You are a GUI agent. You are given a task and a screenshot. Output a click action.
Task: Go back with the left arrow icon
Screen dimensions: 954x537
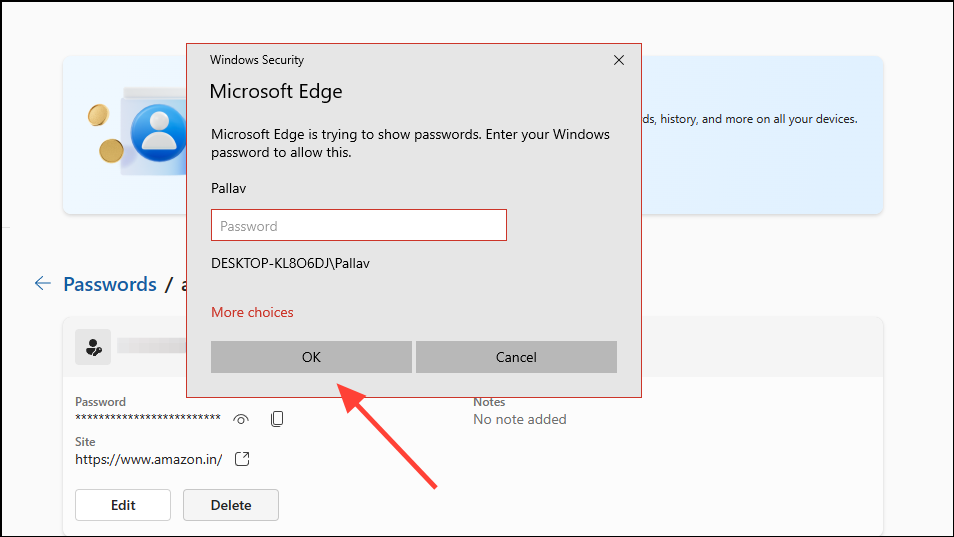click(43, 283)
